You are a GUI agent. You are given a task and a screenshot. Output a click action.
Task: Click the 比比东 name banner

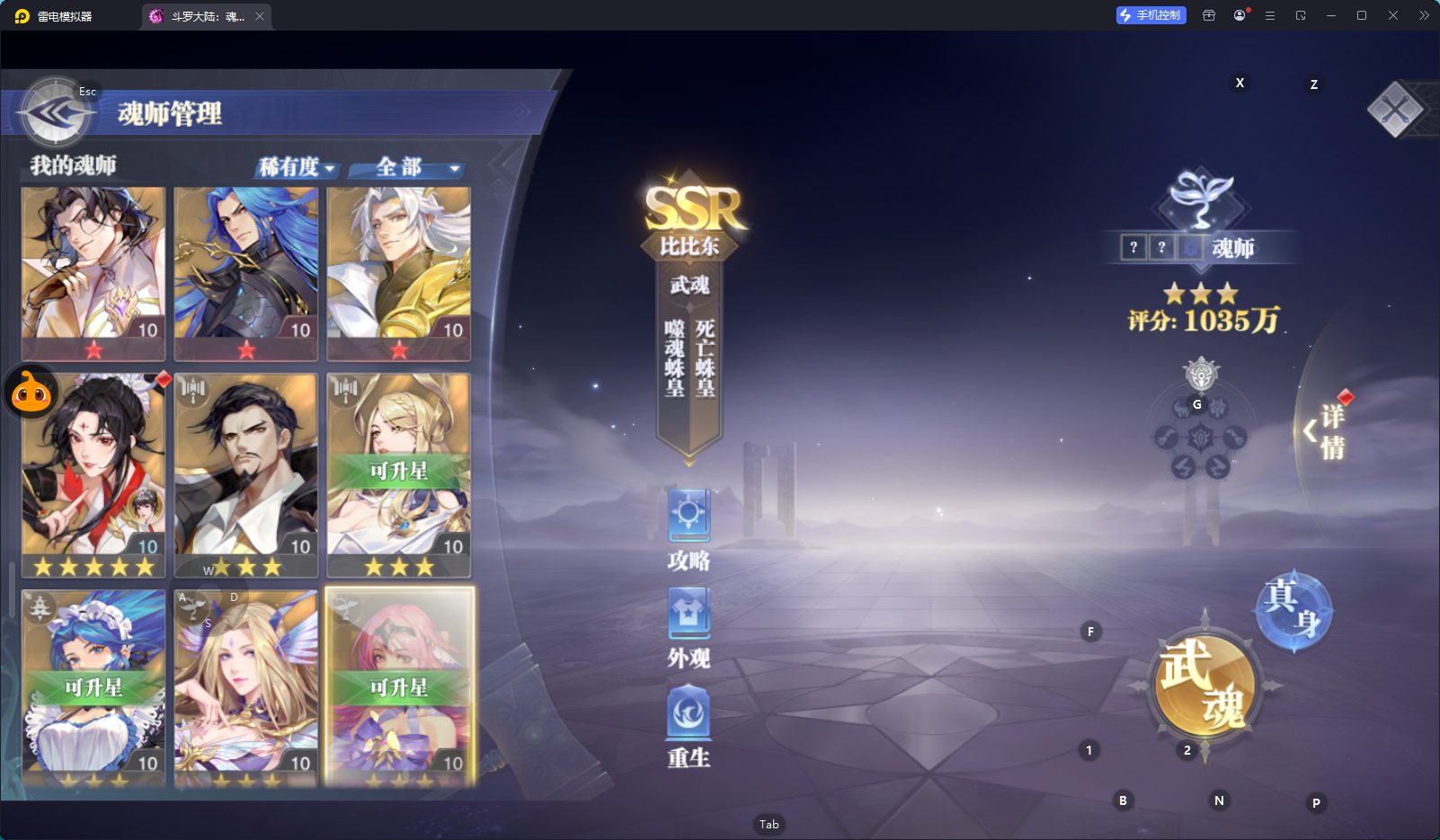[689, 246]
